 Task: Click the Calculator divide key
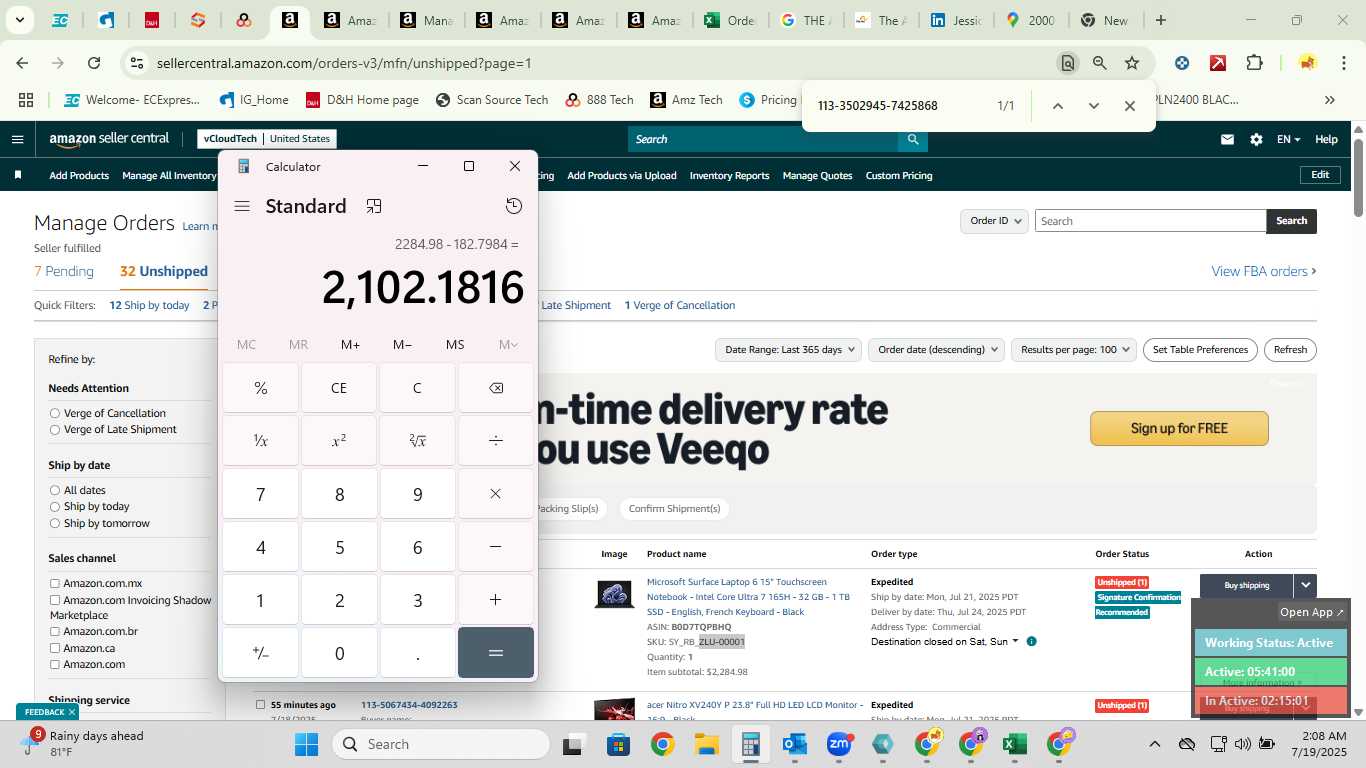pos(496,440)
